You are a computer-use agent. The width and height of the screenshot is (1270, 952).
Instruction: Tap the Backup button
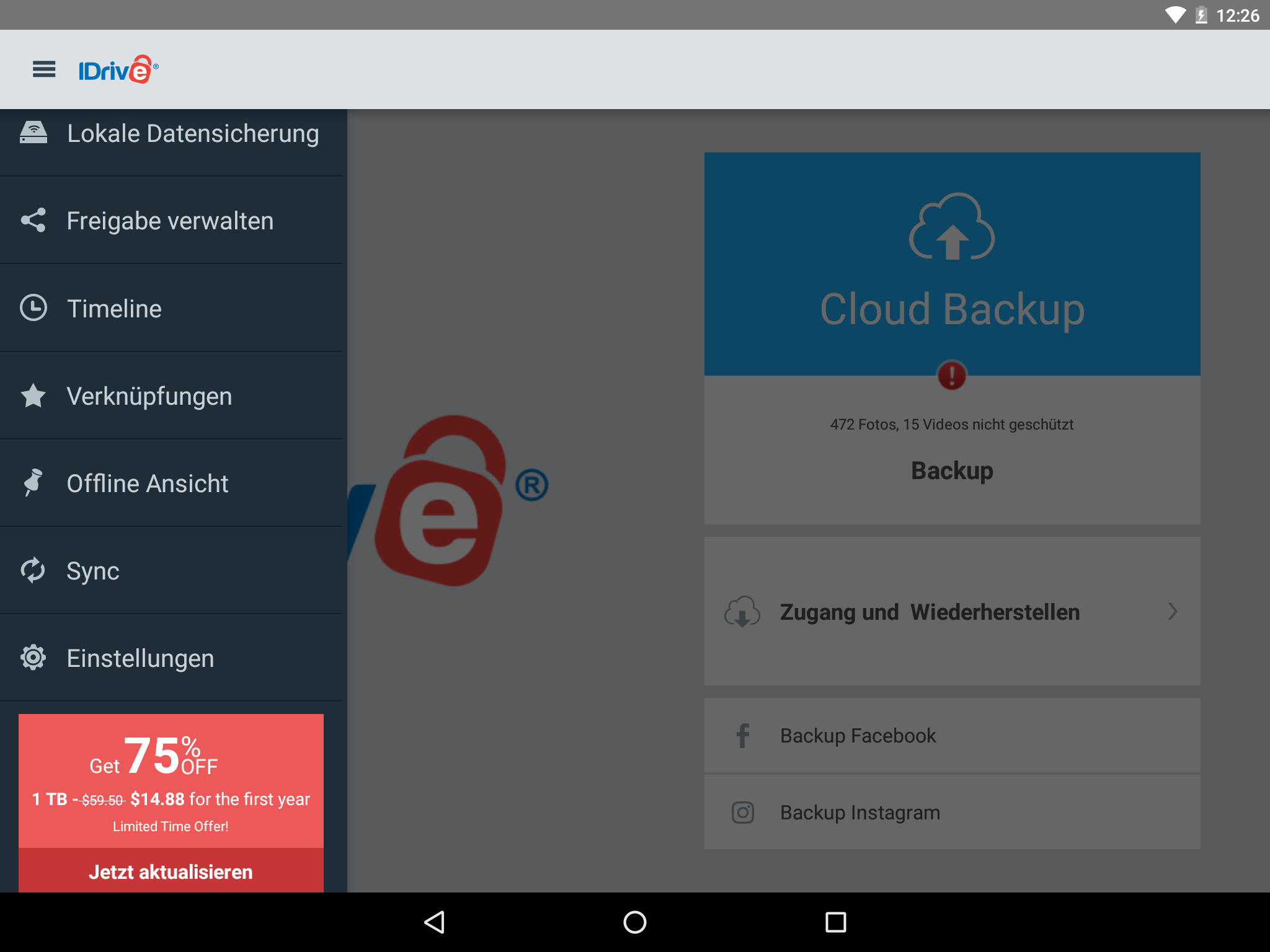tap(952, 470)
